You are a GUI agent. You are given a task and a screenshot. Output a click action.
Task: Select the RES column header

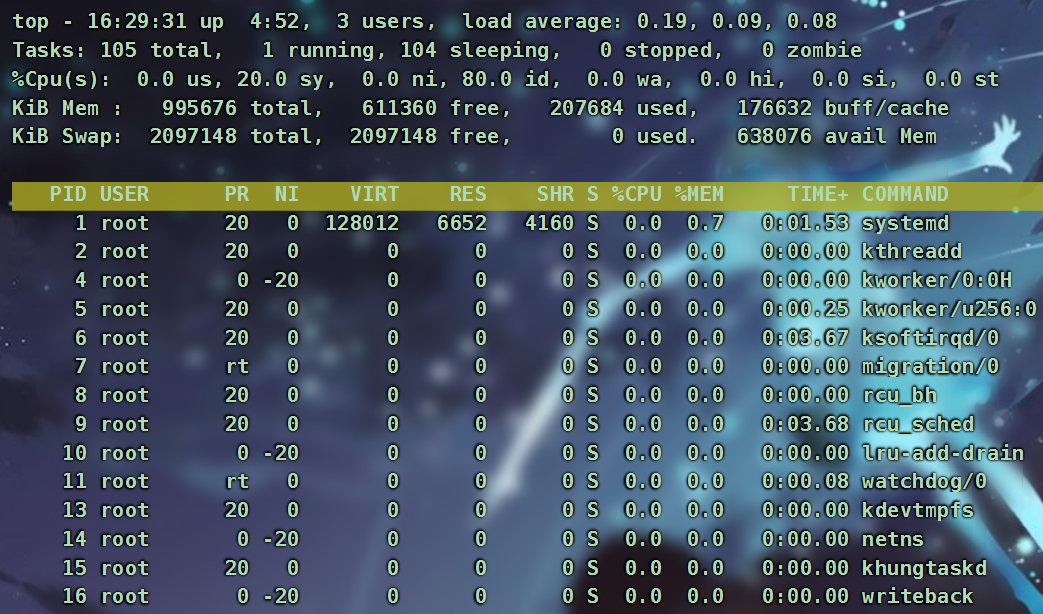(467, 195)
